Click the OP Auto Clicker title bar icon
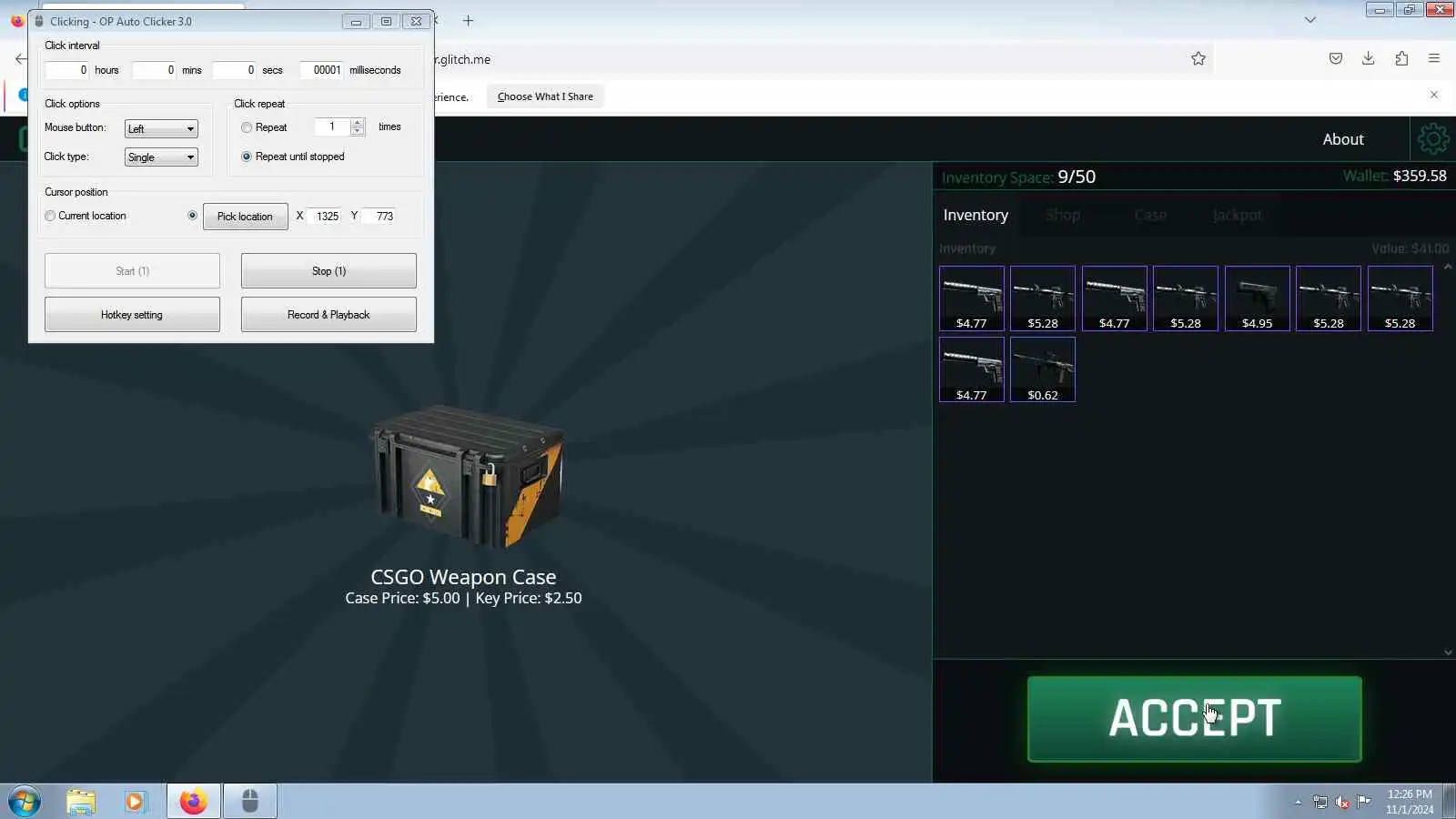The height and width of the screenshot is (819, 1456). pyautogui.click(x=39, y=21)
